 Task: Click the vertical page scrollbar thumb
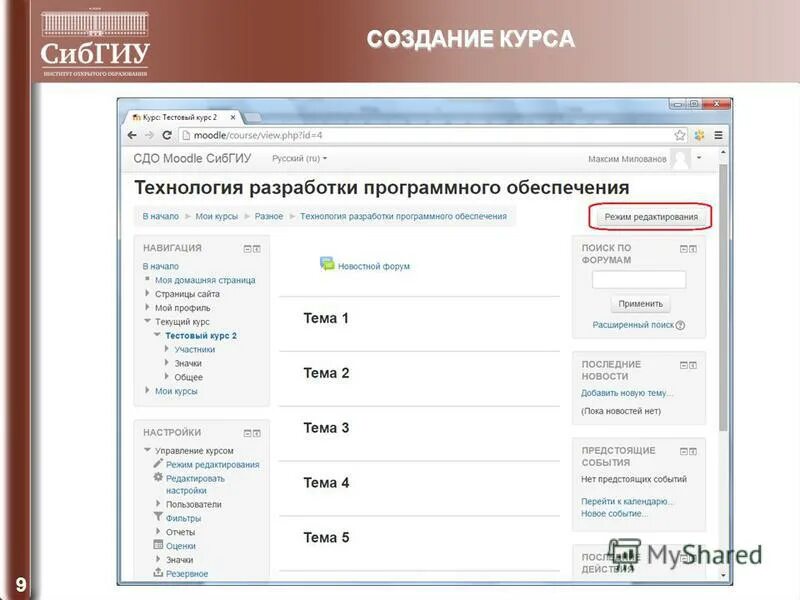(x=723, y=297)
